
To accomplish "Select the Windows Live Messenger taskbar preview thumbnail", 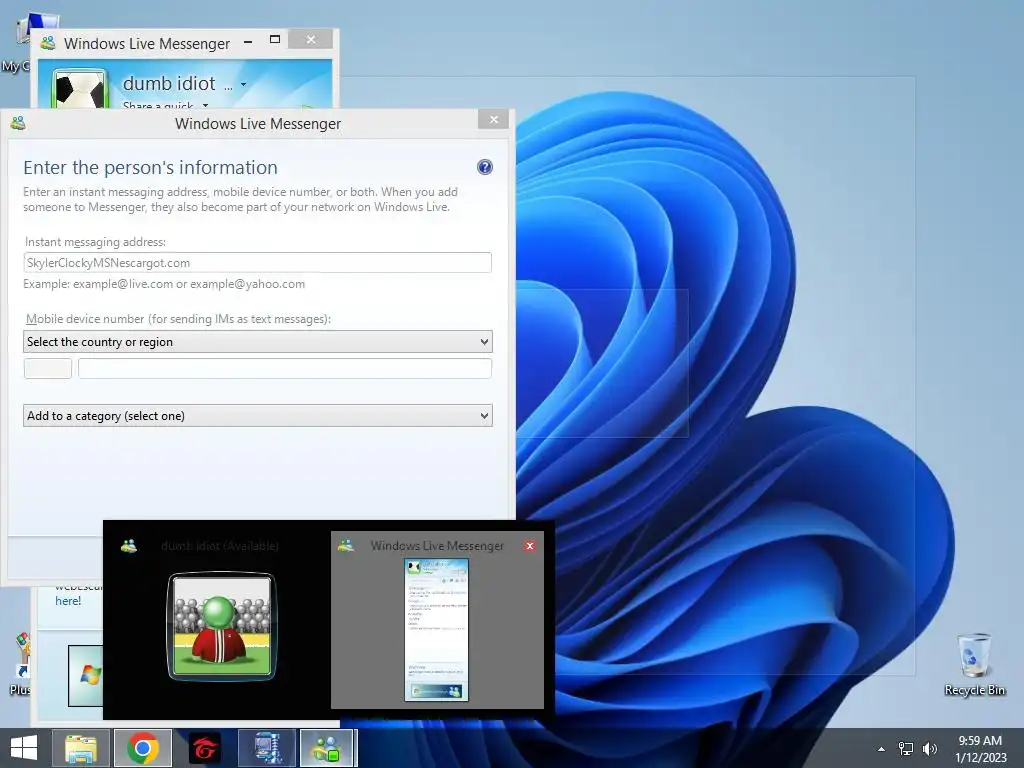I will (437, 620).
